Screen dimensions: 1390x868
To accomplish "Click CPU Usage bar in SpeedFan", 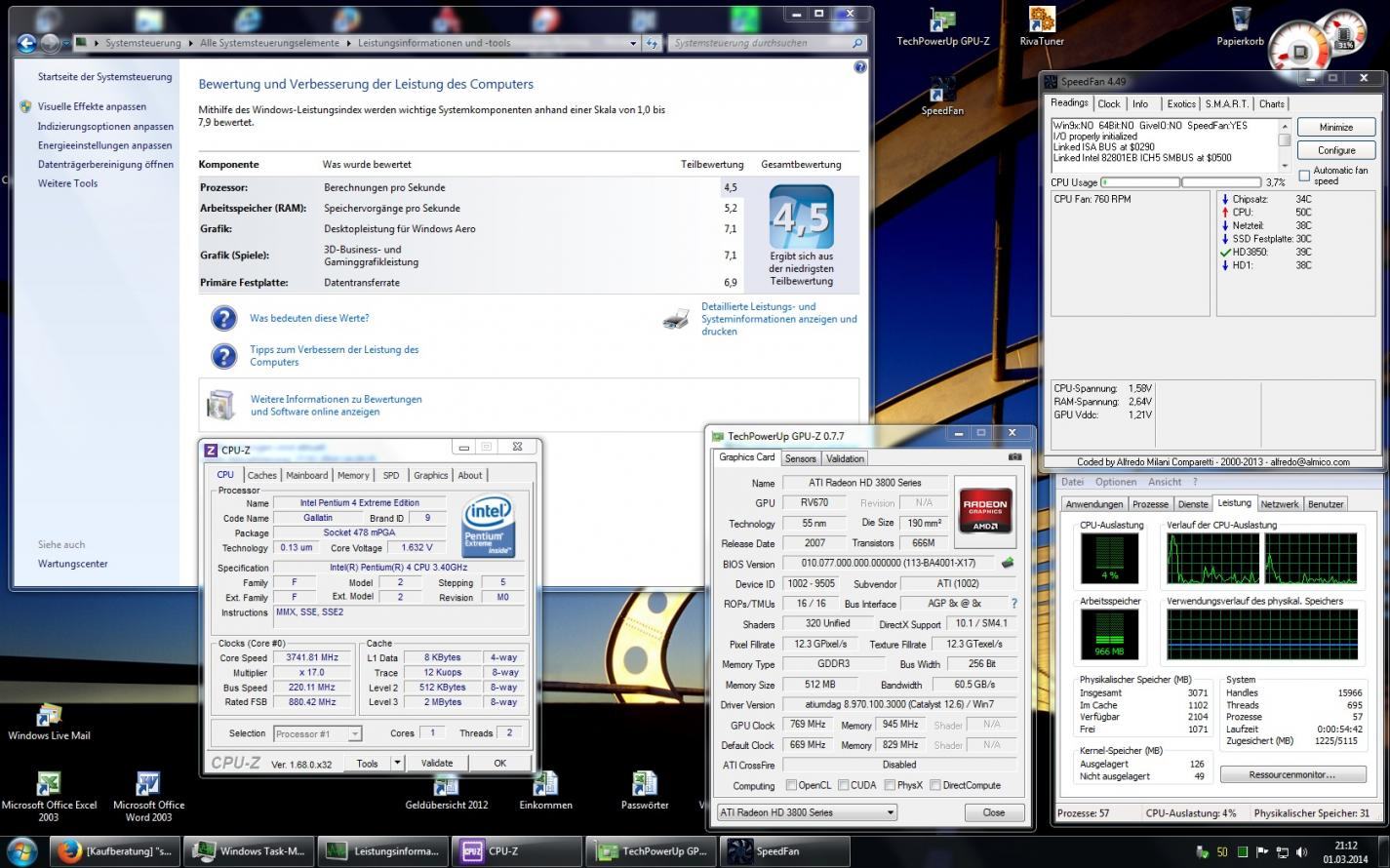I will [x=1182, y=182].
